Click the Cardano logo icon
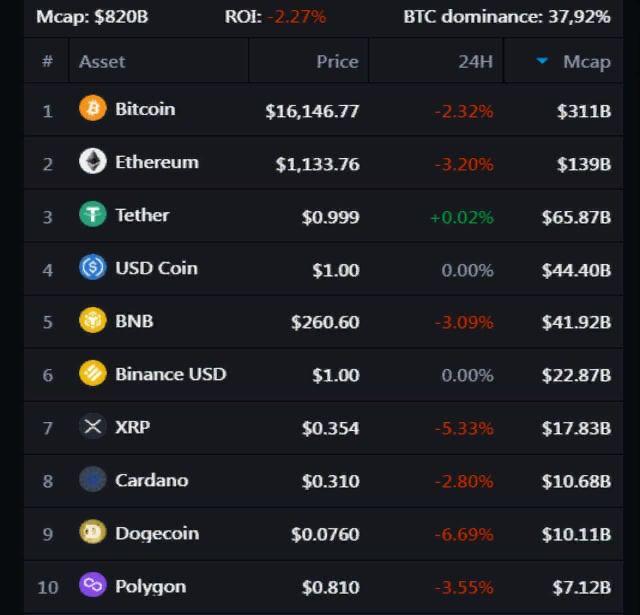Viewport: 640px width, 615px height. point(93,480)
